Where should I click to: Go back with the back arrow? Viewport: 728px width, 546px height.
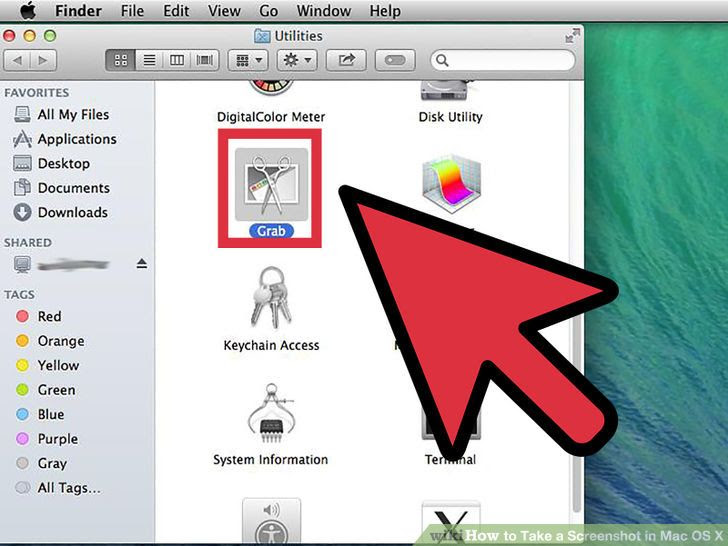(17, 60)
